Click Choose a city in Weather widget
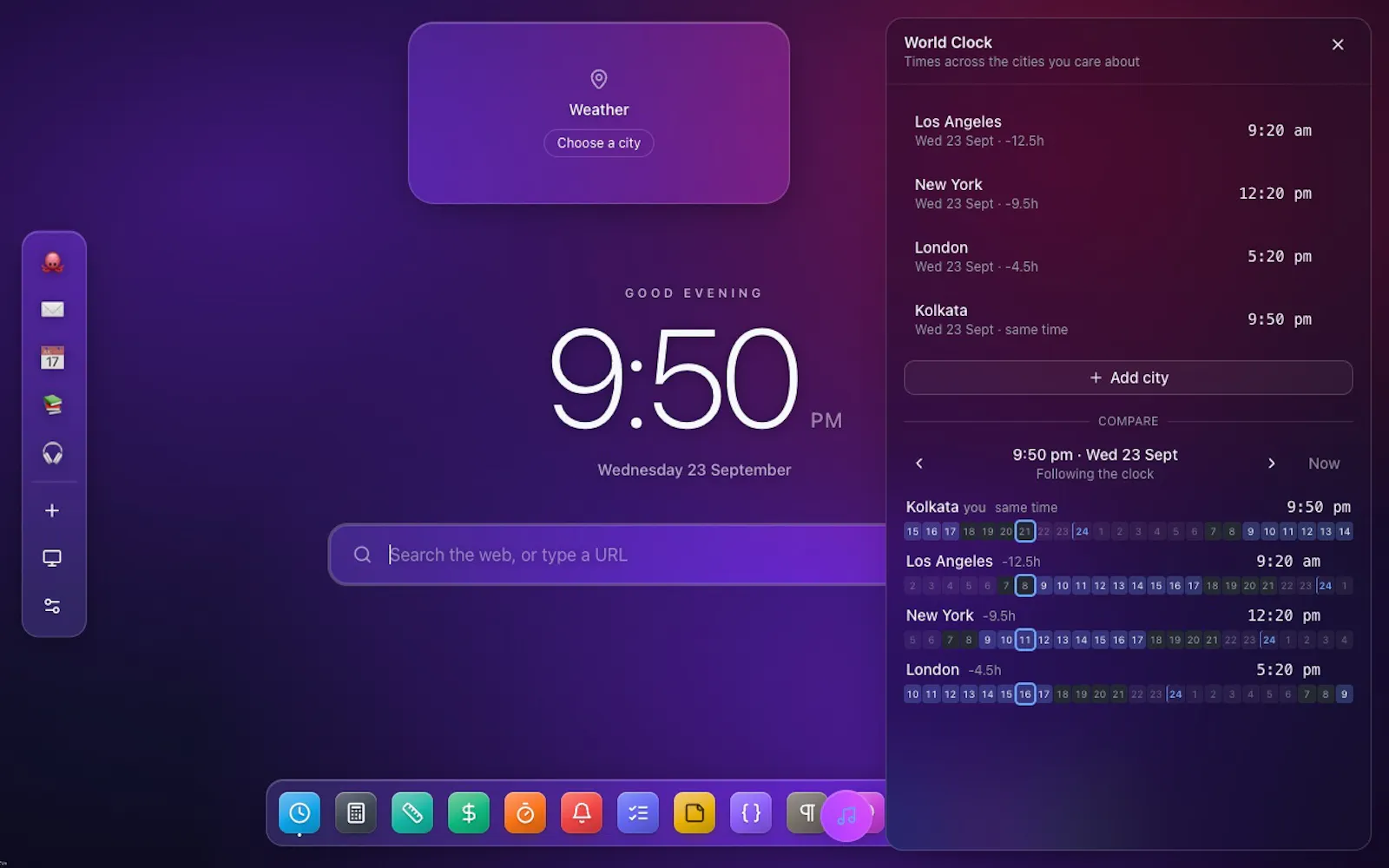Image resolution: width=1389 pixels, height=868 pixels. coord(599,143)
